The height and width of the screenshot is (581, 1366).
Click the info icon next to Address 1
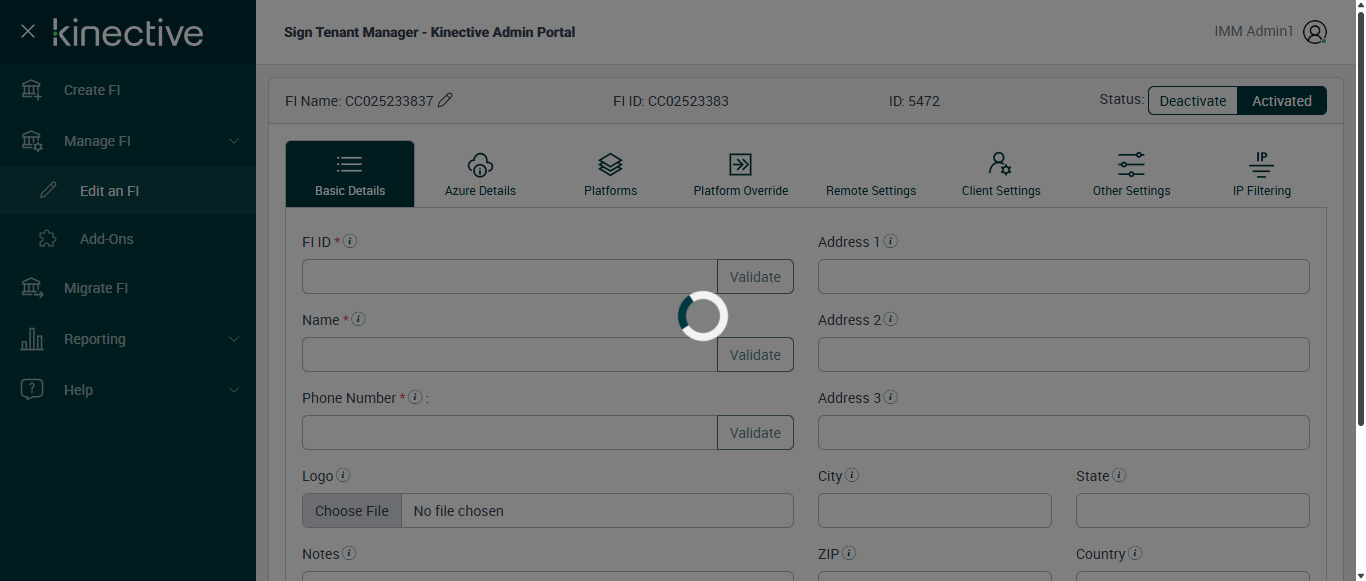(890, 241)
